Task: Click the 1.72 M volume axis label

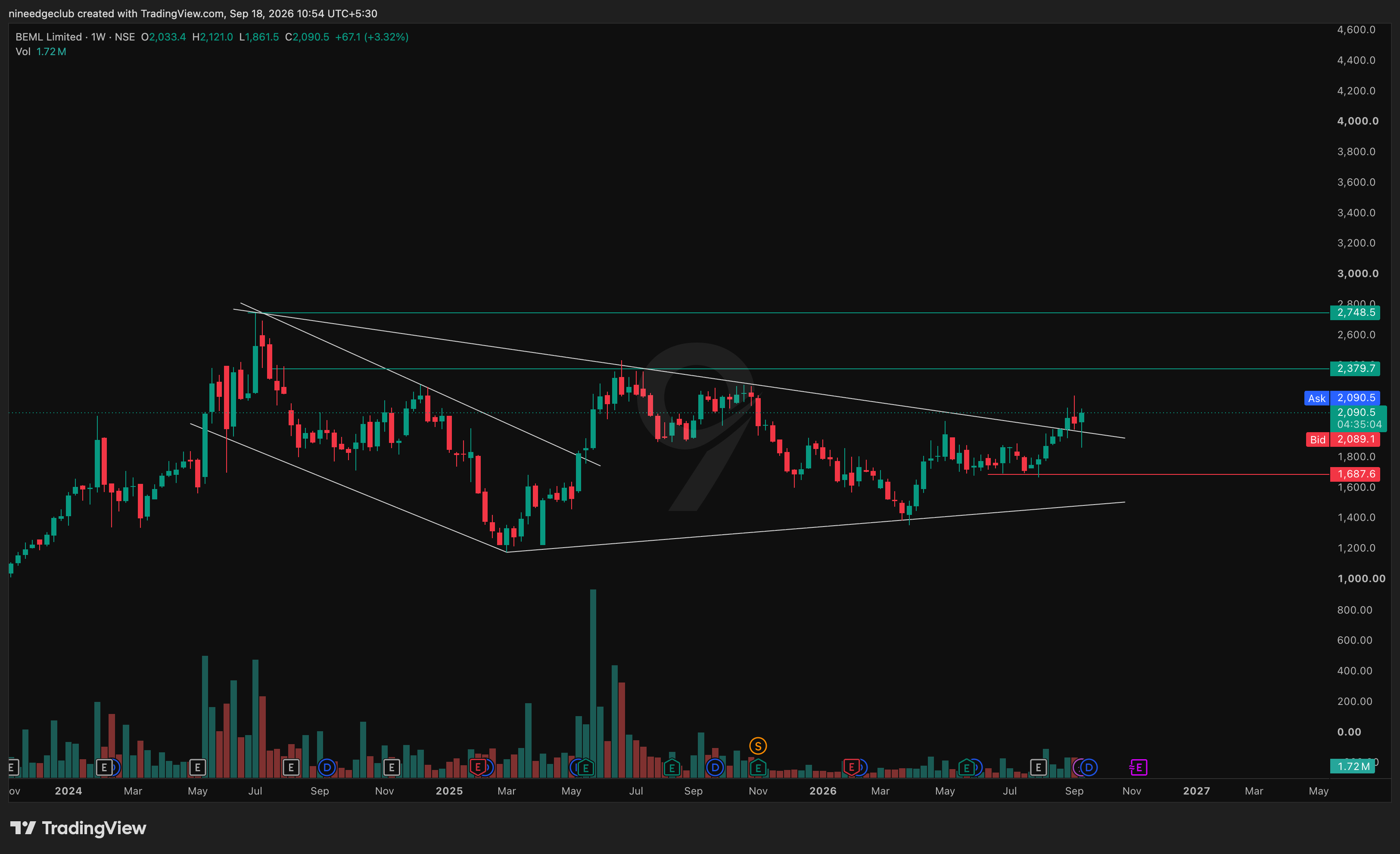Action: click(1353, 766)
